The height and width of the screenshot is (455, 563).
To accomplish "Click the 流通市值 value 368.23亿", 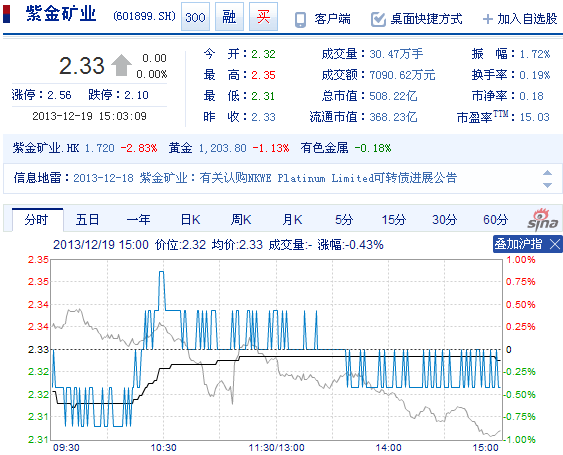I will (x=393, y=117).
